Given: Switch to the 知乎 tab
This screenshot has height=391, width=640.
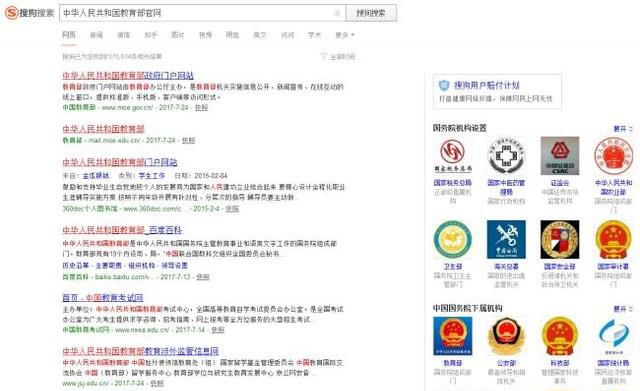Looking at the screenshot, I should tap(151, 35).
